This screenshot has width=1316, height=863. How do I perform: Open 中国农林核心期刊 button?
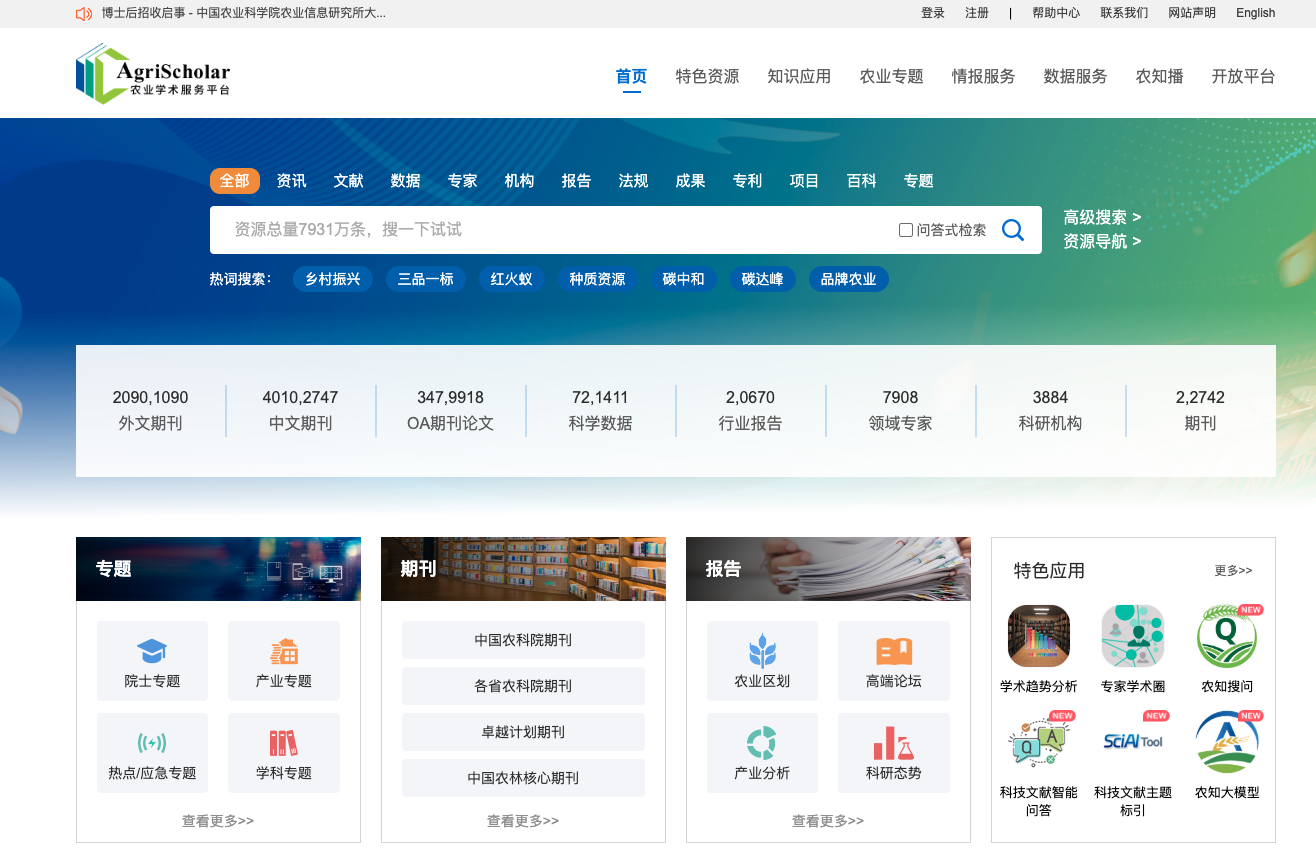pyautogui.click(x=523, y=778)
